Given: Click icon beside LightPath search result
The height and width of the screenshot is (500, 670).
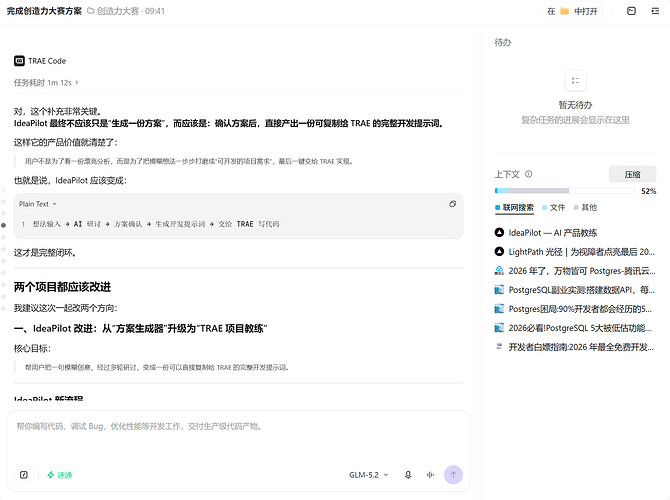Looking at the screenshot, I should 499,251.
